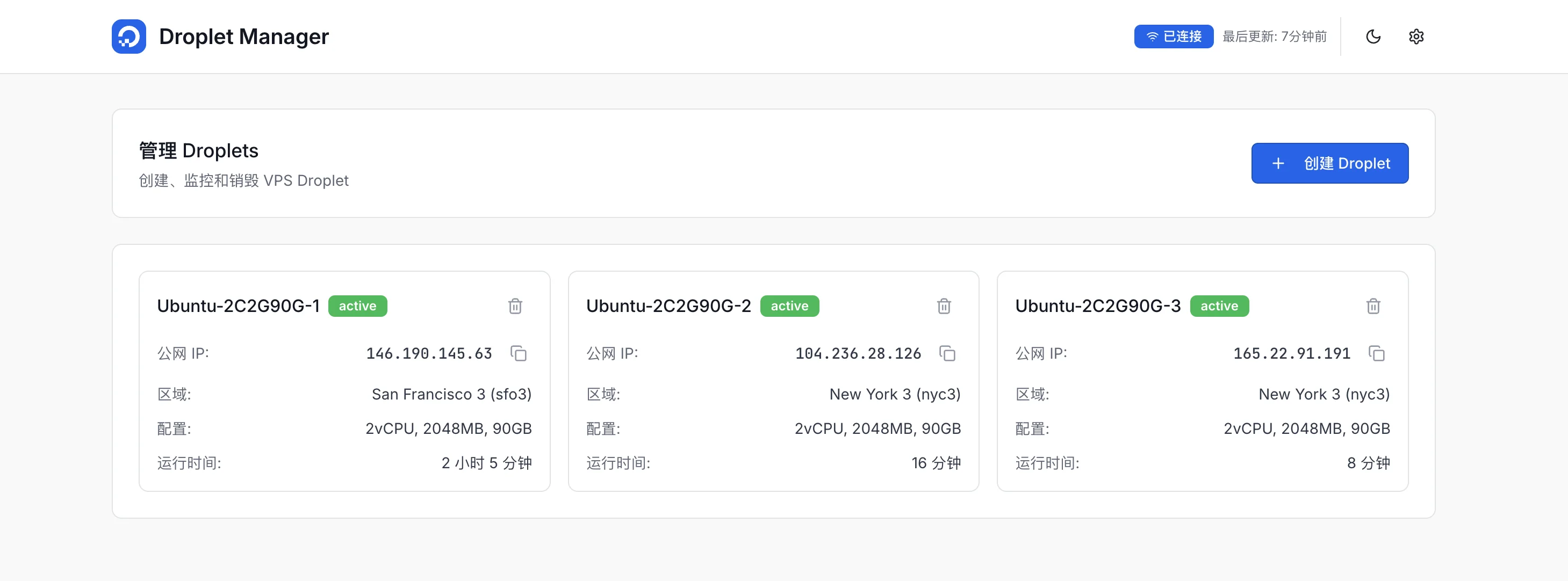Copy the 104.236.28.126 IP address
1568x581 pixels.
coord(947,353)
